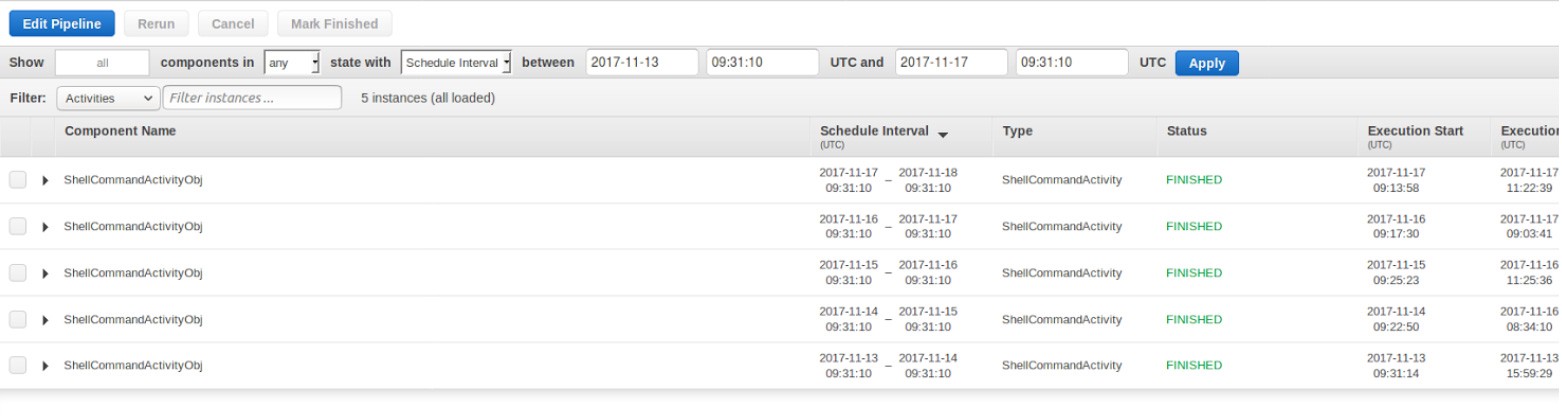
Task: Click the Show components count field
Action: pyautogui.click(x=102, y=63)
